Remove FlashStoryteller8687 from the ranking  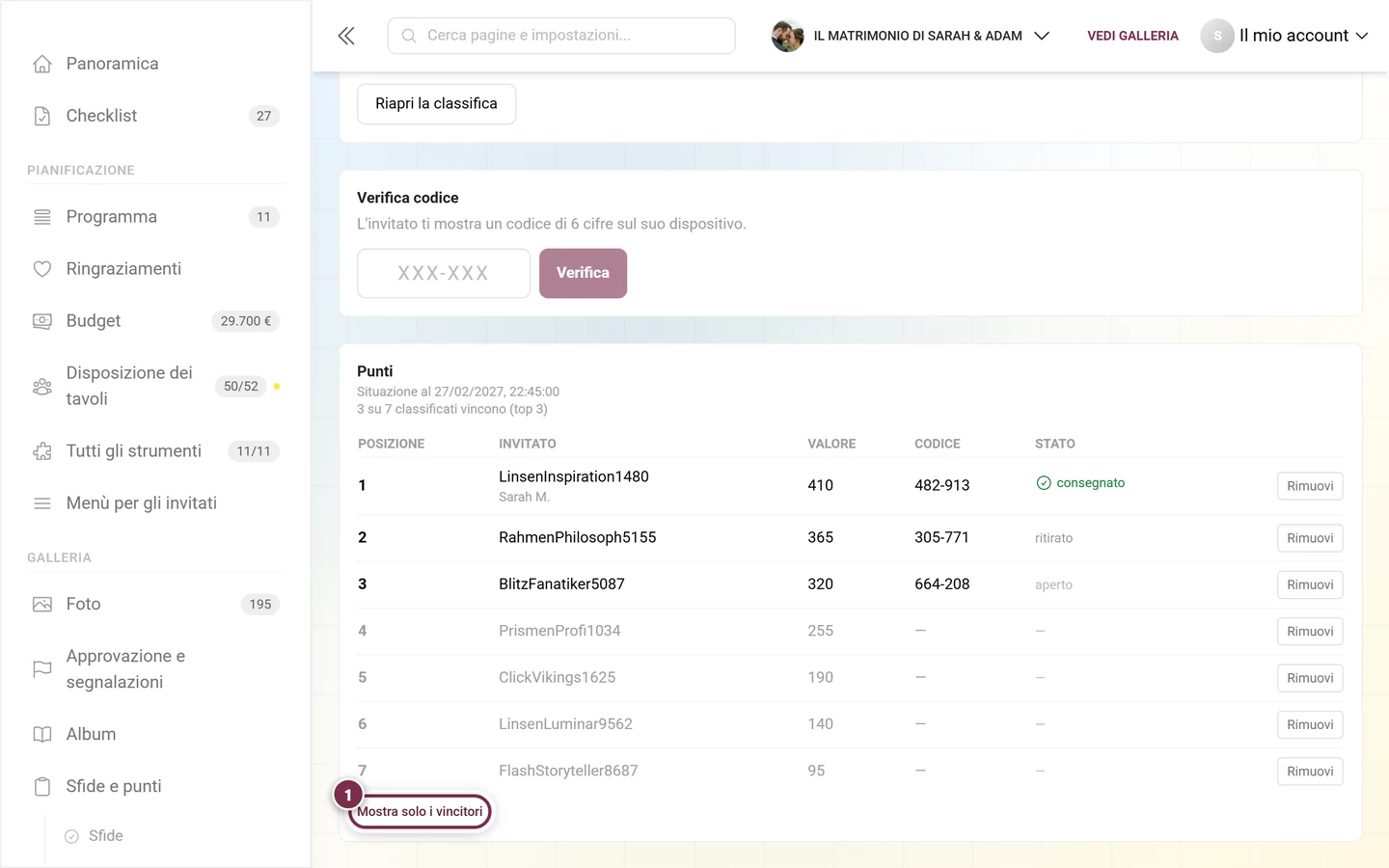click(1310, 772)
